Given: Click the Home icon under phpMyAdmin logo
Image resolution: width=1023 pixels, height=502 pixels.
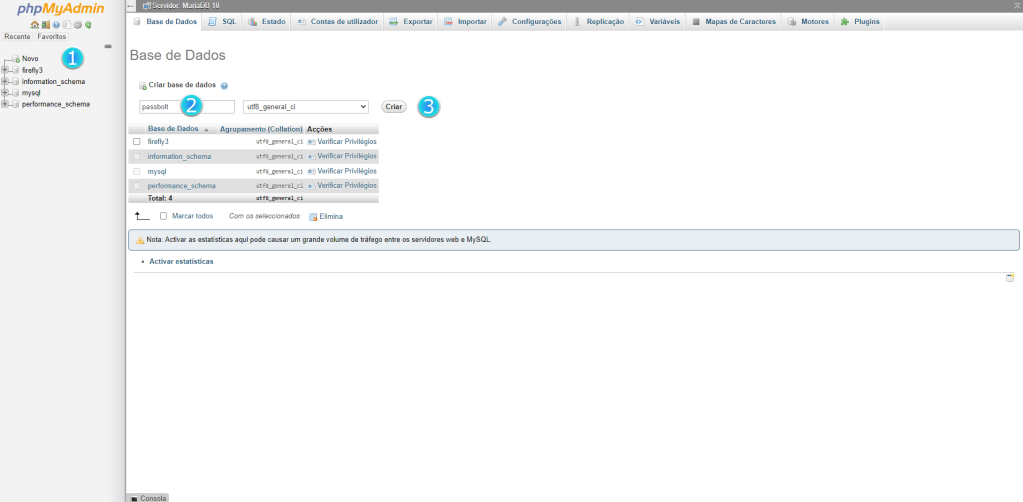Looking at the screenshot, I should pos(34,24).
